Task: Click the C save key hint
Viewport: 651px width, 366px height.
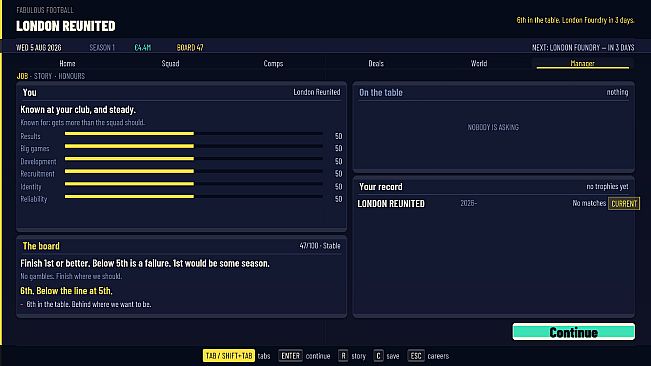Action: 386,356
